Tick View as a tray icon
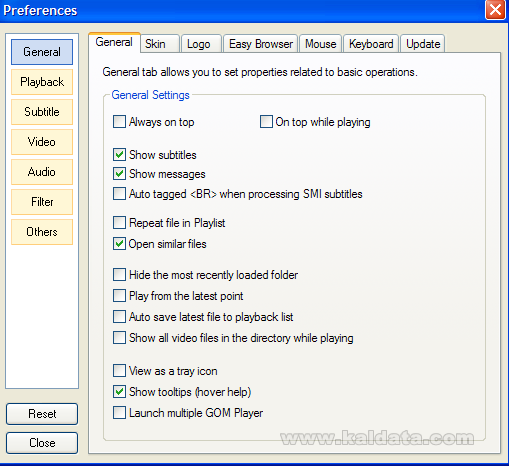The height and width of the screenshot is (466, 509). click(x=119, y=371)
